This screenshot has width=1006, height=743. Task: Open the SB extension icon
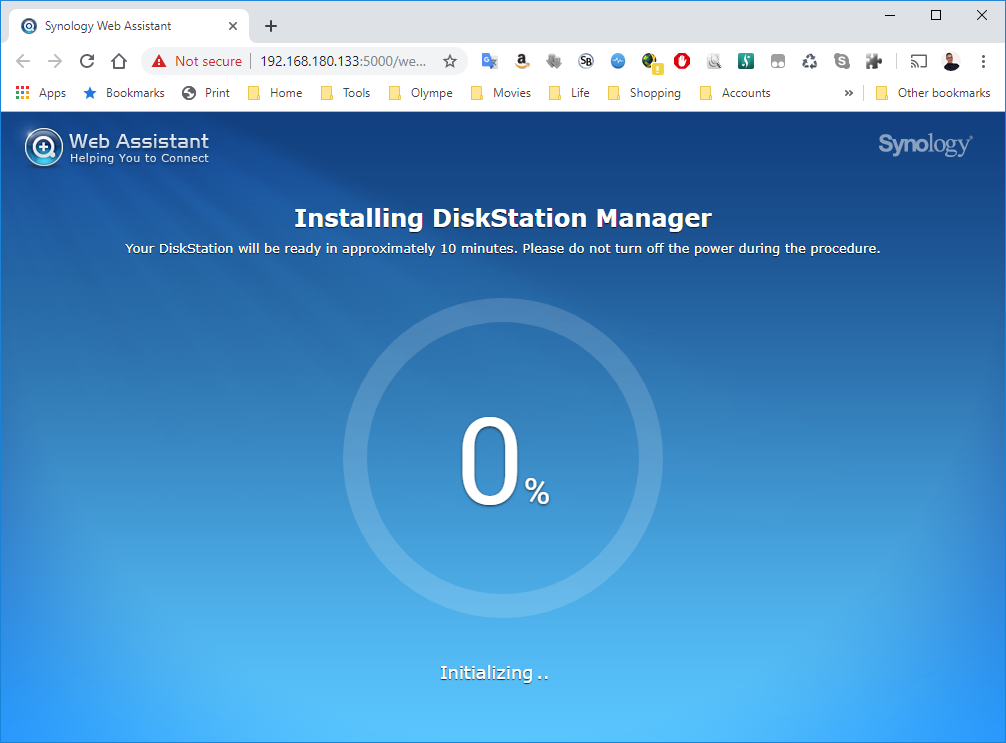pyautogui.click(x=586, y=61)
